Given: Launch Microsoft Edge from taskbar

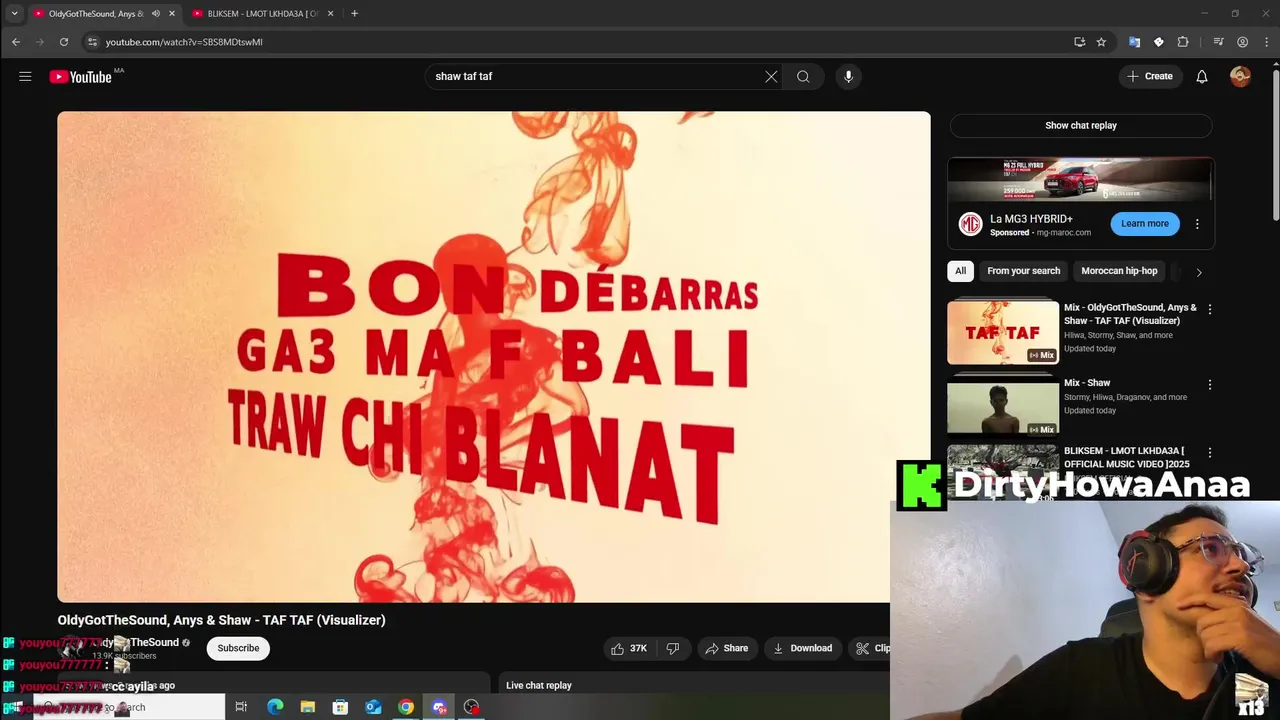Looking at the screenshot, I should pyautogui.click(x=275, y=707).
